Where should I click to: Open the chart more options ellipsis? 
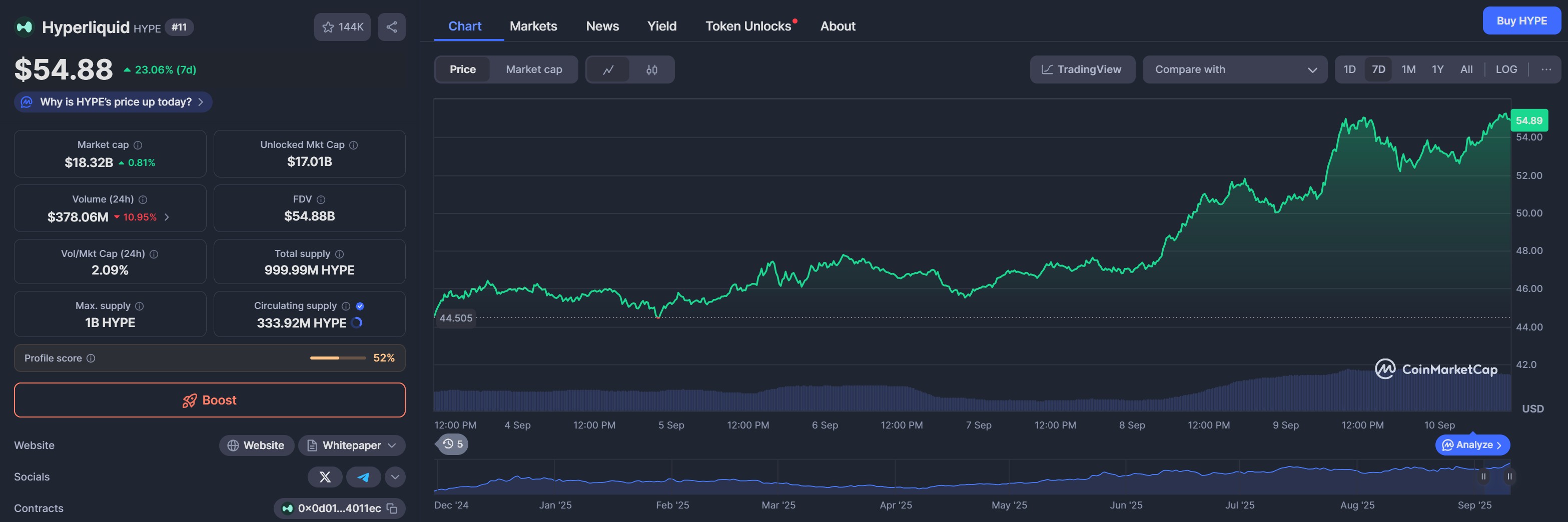[x=1545, y=69]
